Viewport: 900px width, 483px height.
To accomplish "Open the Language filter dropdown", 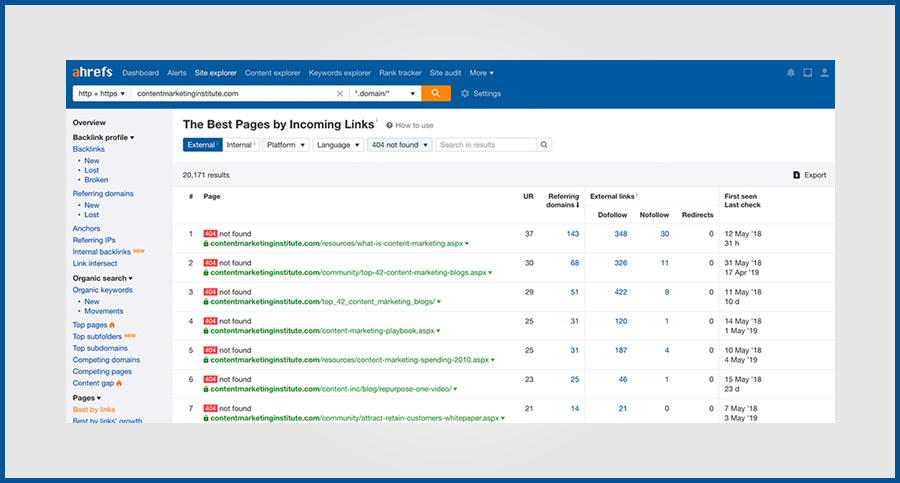I will point(338,145).
